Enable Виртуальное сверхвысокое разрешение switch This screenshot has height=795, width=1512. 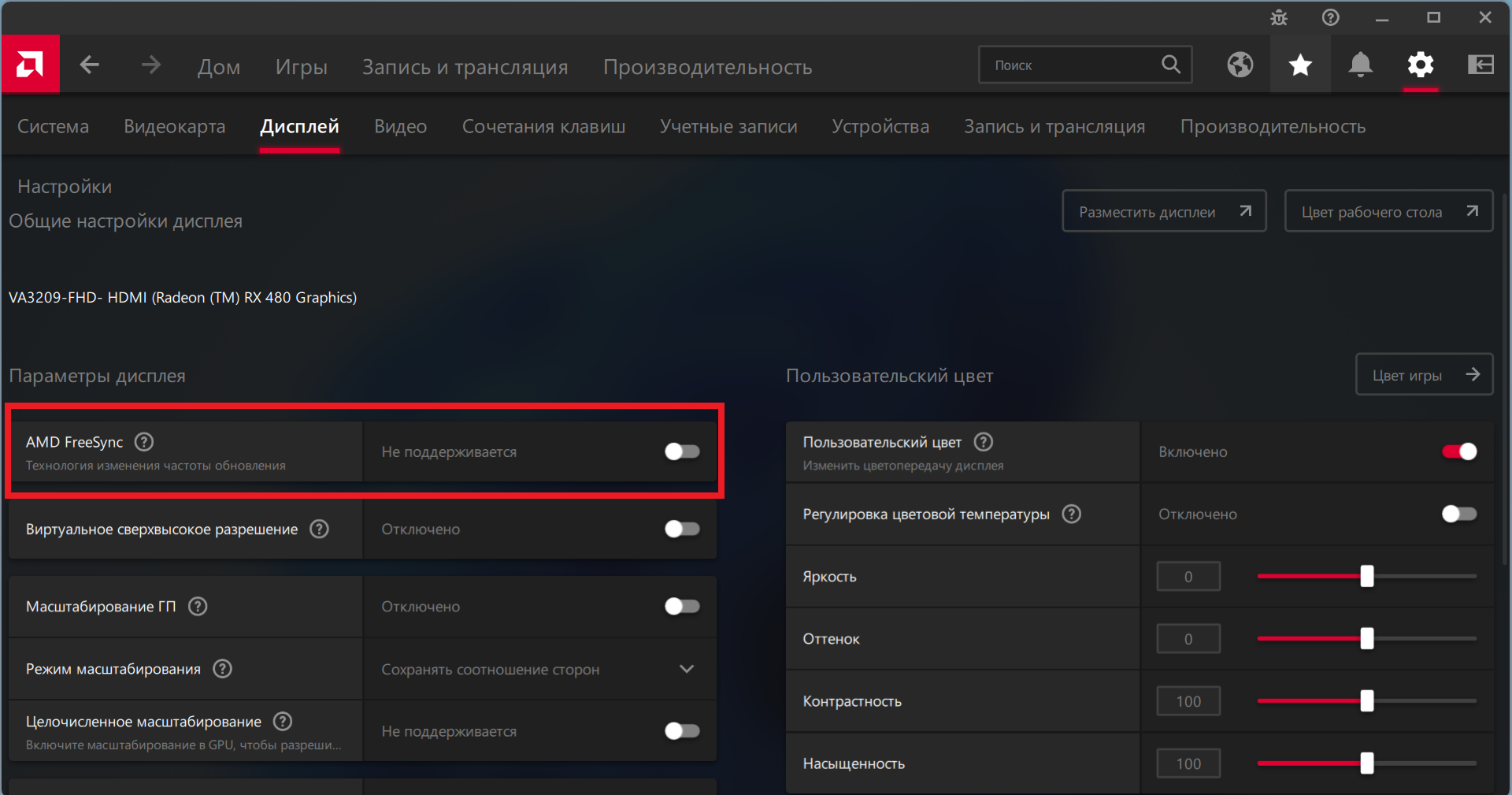pyautogui.click(x=682, y=529)
